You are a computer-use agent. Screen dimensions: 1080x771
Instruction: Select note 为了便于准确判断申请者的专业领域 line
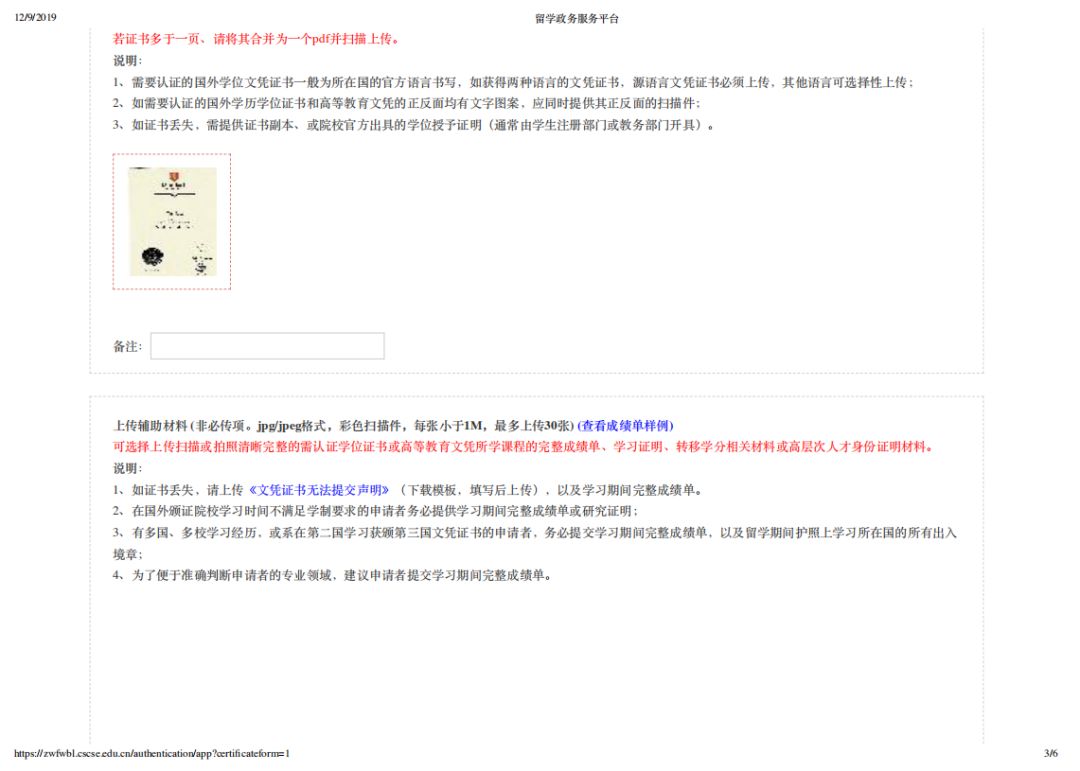tap(333, 575)
